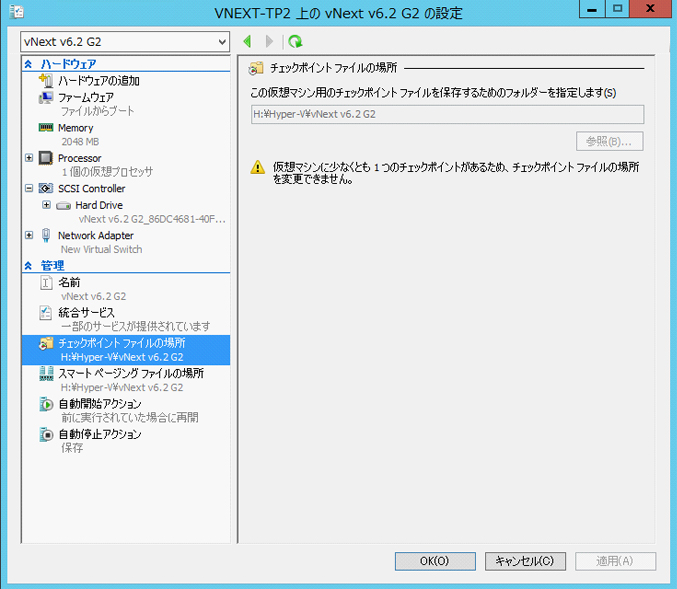Click the ハードウェア section header
Image resolution: width=677 pixels, height=589 pixels.
click(x=68, y=64)
